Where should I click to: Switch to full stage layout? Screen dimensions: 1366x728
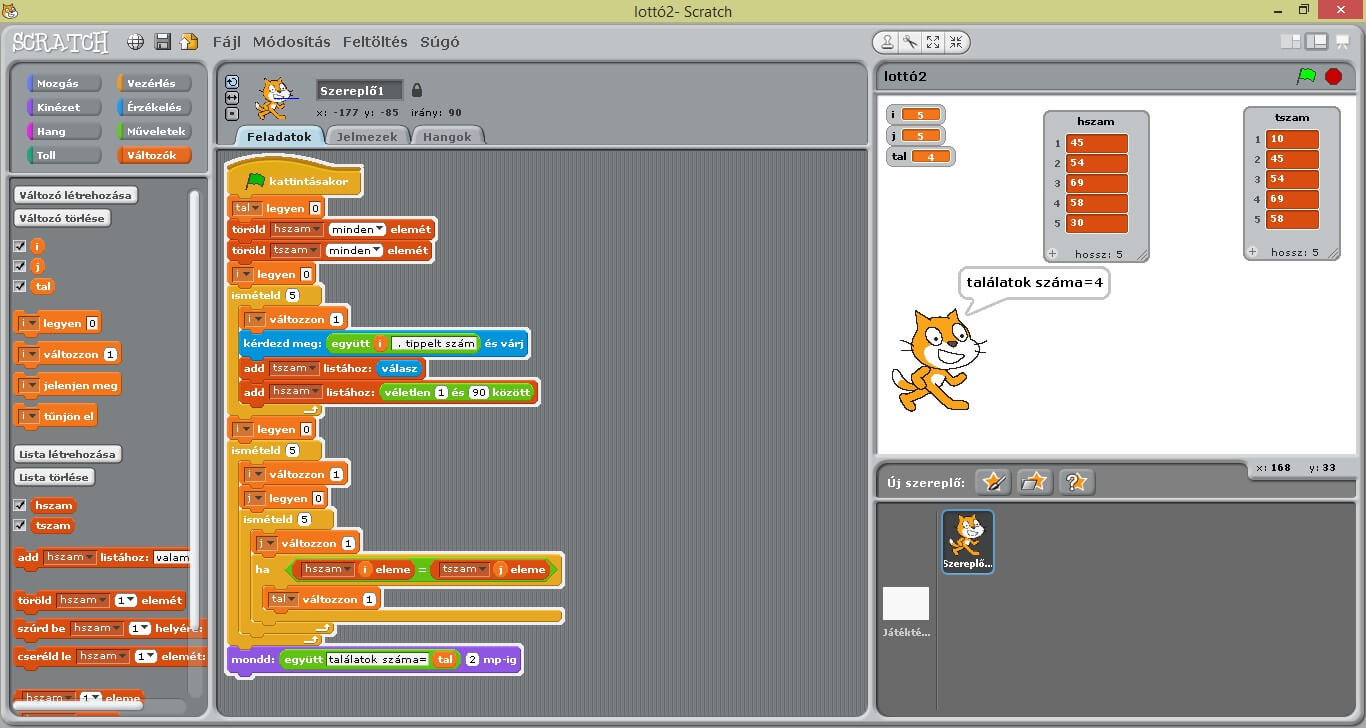tap(1317, 42)
